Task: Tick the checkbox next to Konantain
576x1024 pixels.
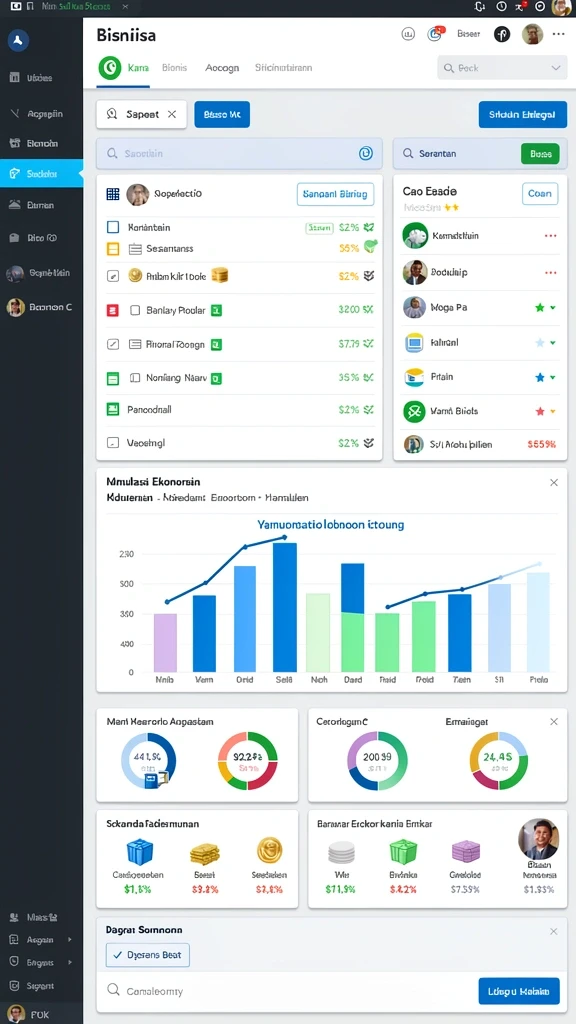Action: coord(112,227)
